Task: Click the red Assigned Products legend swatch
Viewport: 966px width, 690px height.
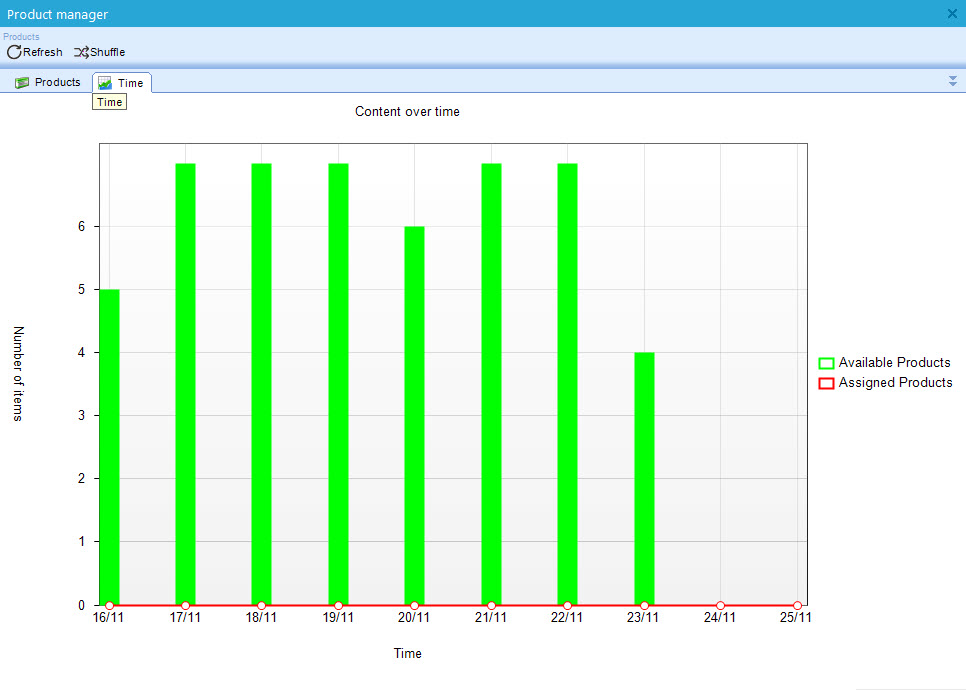Action: click(826, 383)
